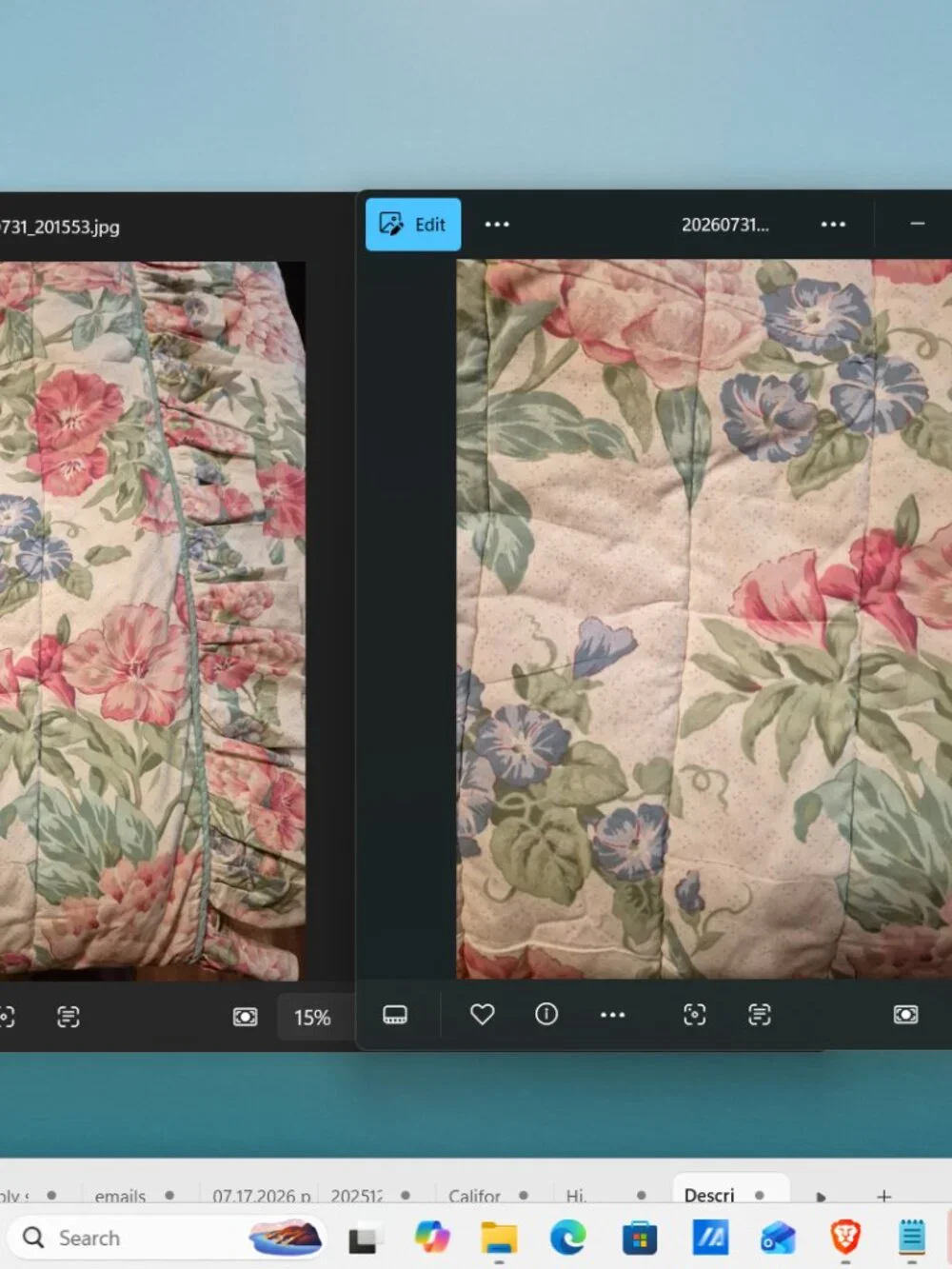952x1269 pixels.
Task: Switch to the 07.17.2026 tab
Action: pos(261,1195)
